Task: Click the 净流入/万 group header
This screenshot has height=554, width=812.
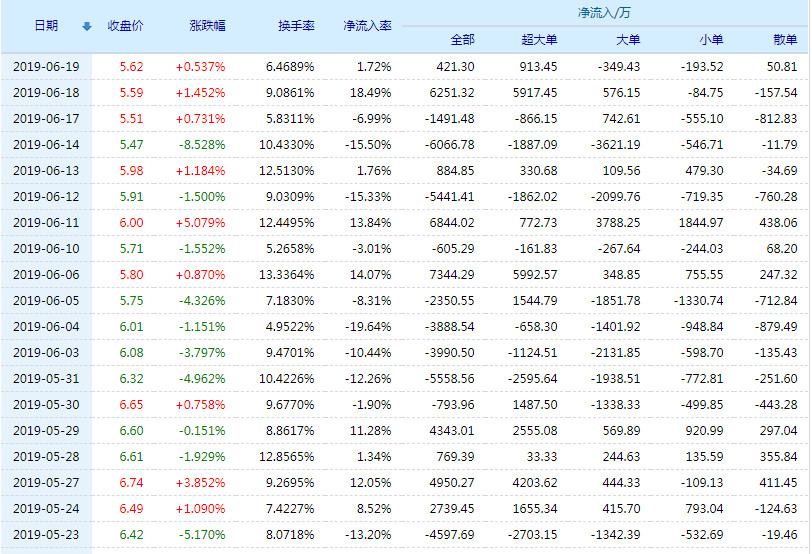Action: point(604,12)
